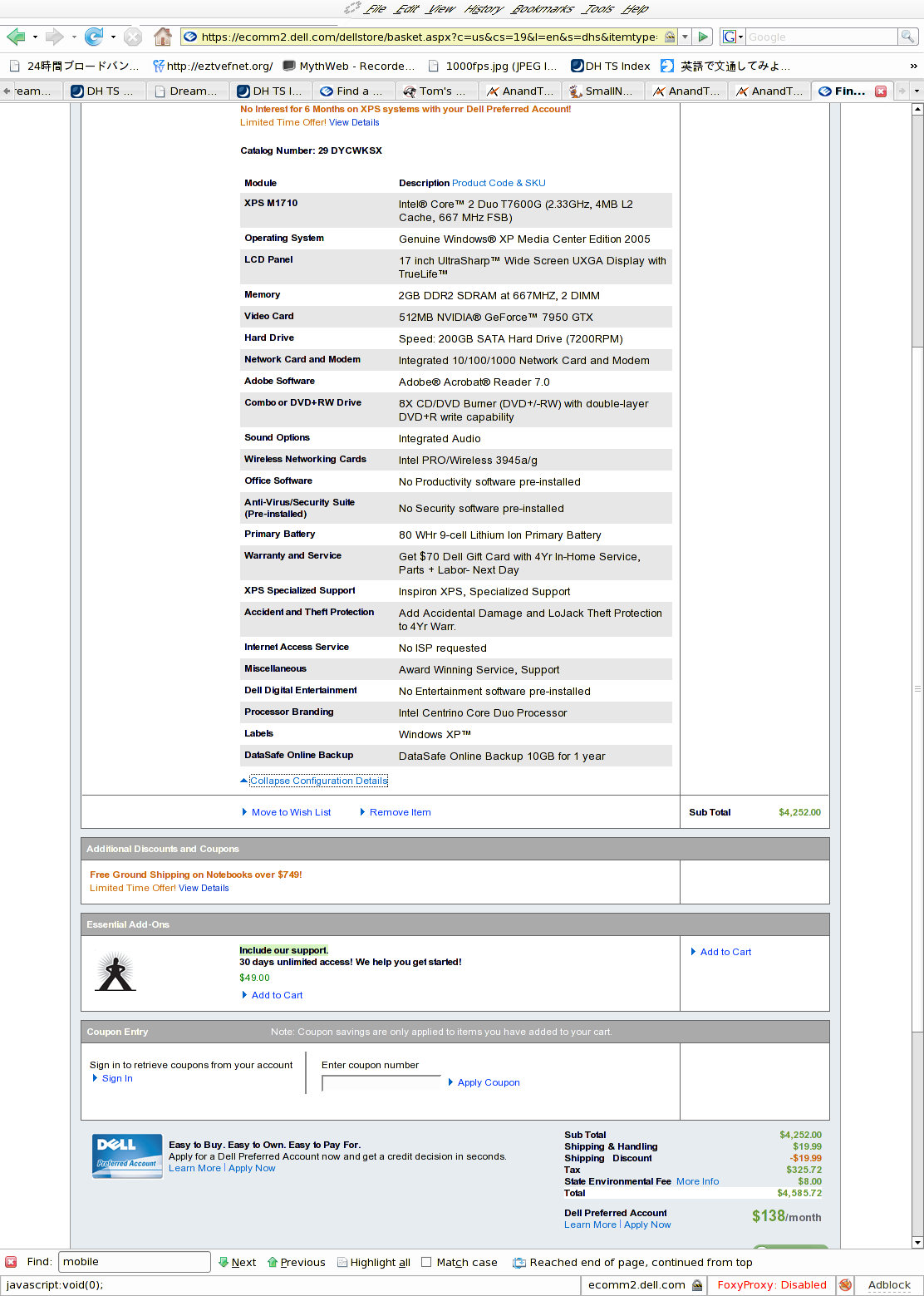Screen dimensions: 924x1296
Task: Click Apply Now under $138/month Preferred Account
Action: tap(647, 1225)
